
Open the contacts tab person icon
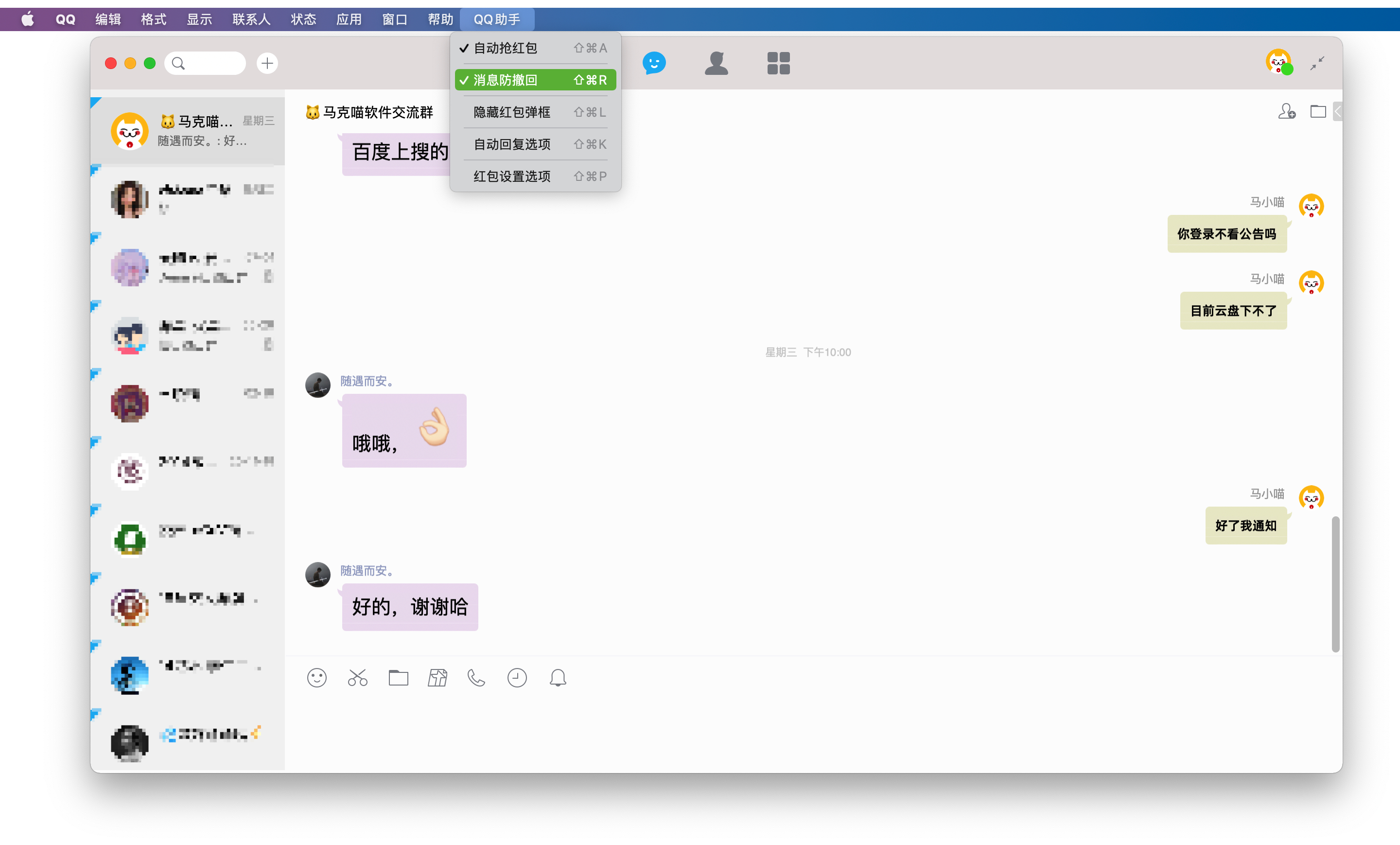pyautogui.click(x=716, y=63)
